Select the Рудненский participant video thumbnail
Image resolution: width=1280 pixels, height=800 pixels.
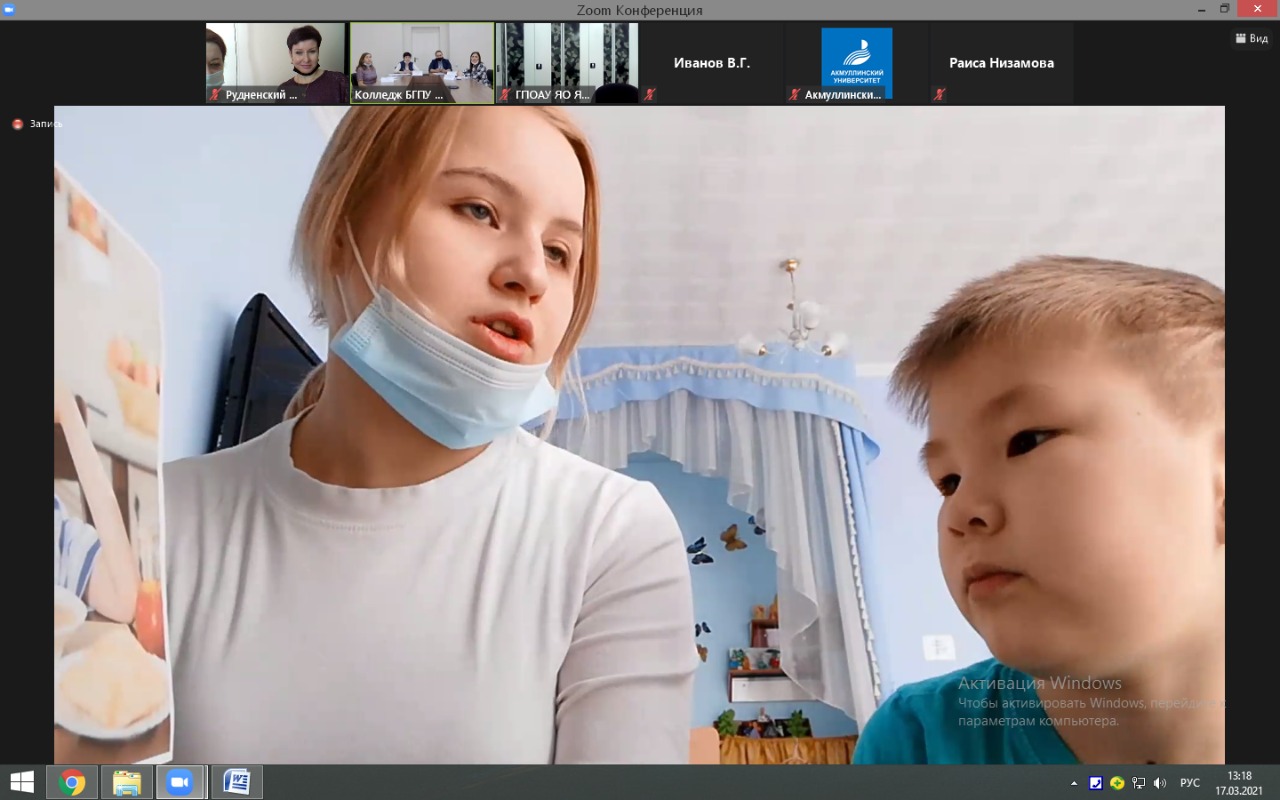click(x=275, y=62)
